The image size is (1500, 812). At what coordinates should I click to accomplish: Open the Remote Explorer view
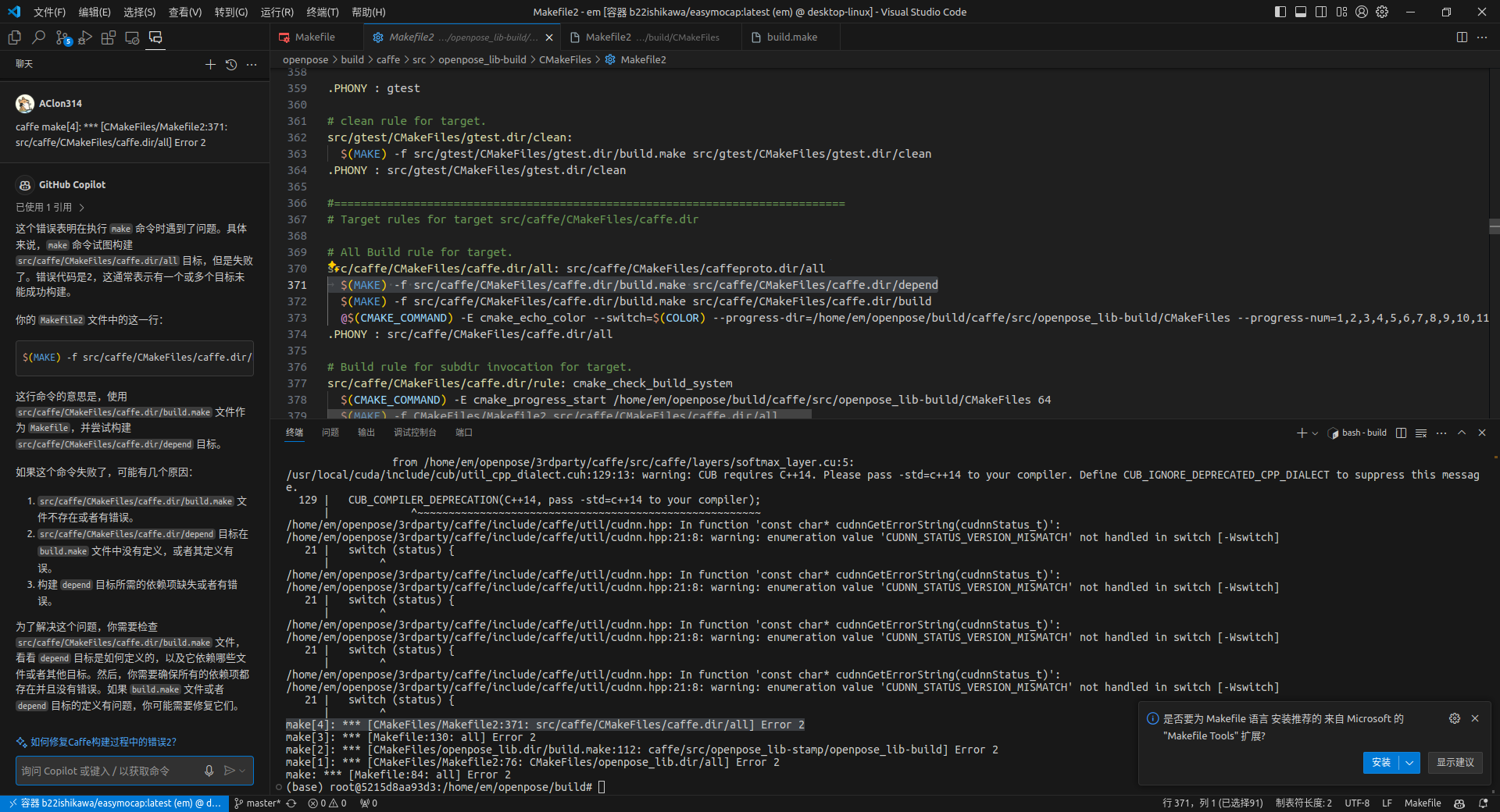[x=132, y=37]
